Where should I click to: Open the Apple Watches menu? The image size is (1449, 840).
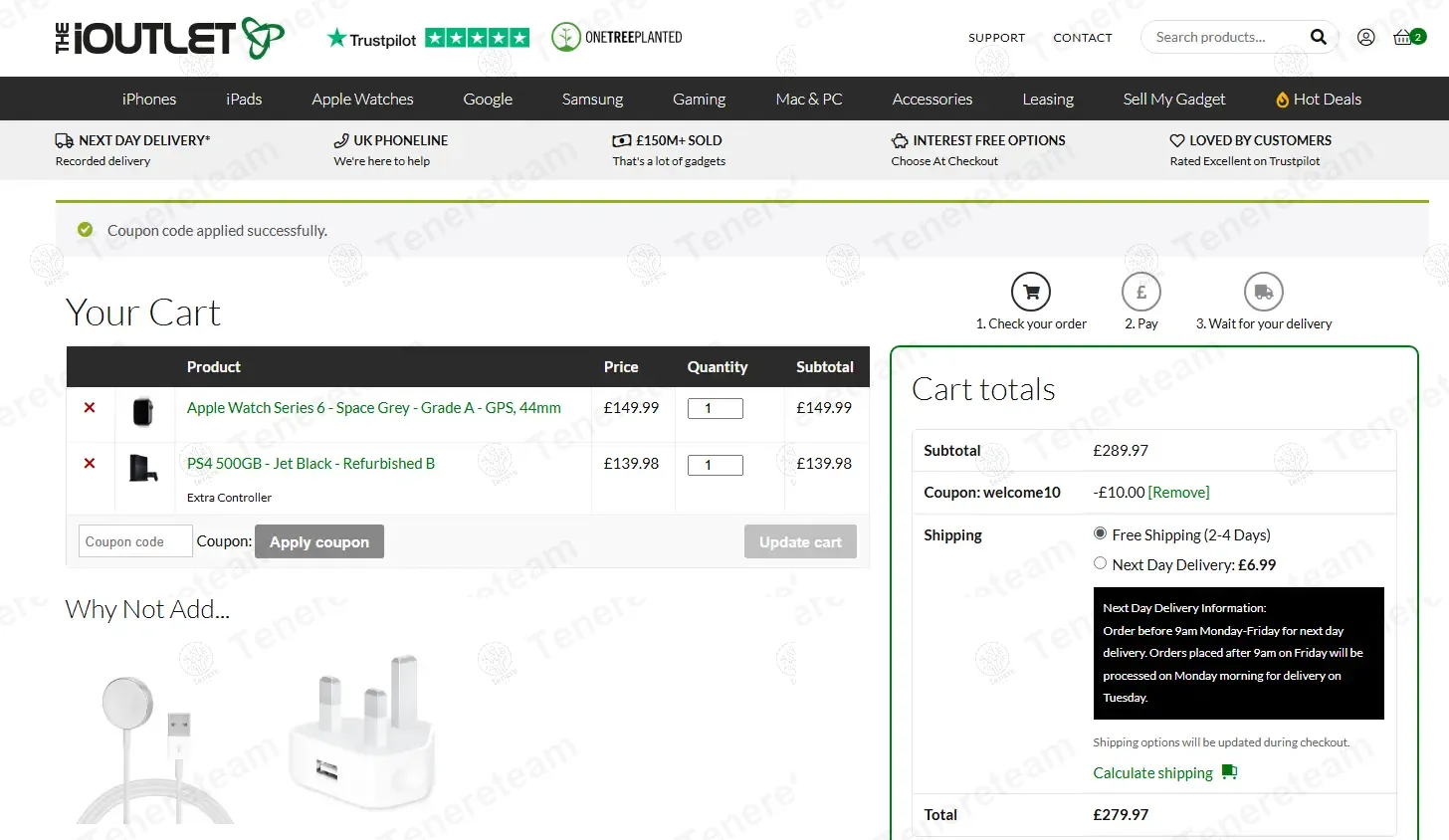click(362, 99)
